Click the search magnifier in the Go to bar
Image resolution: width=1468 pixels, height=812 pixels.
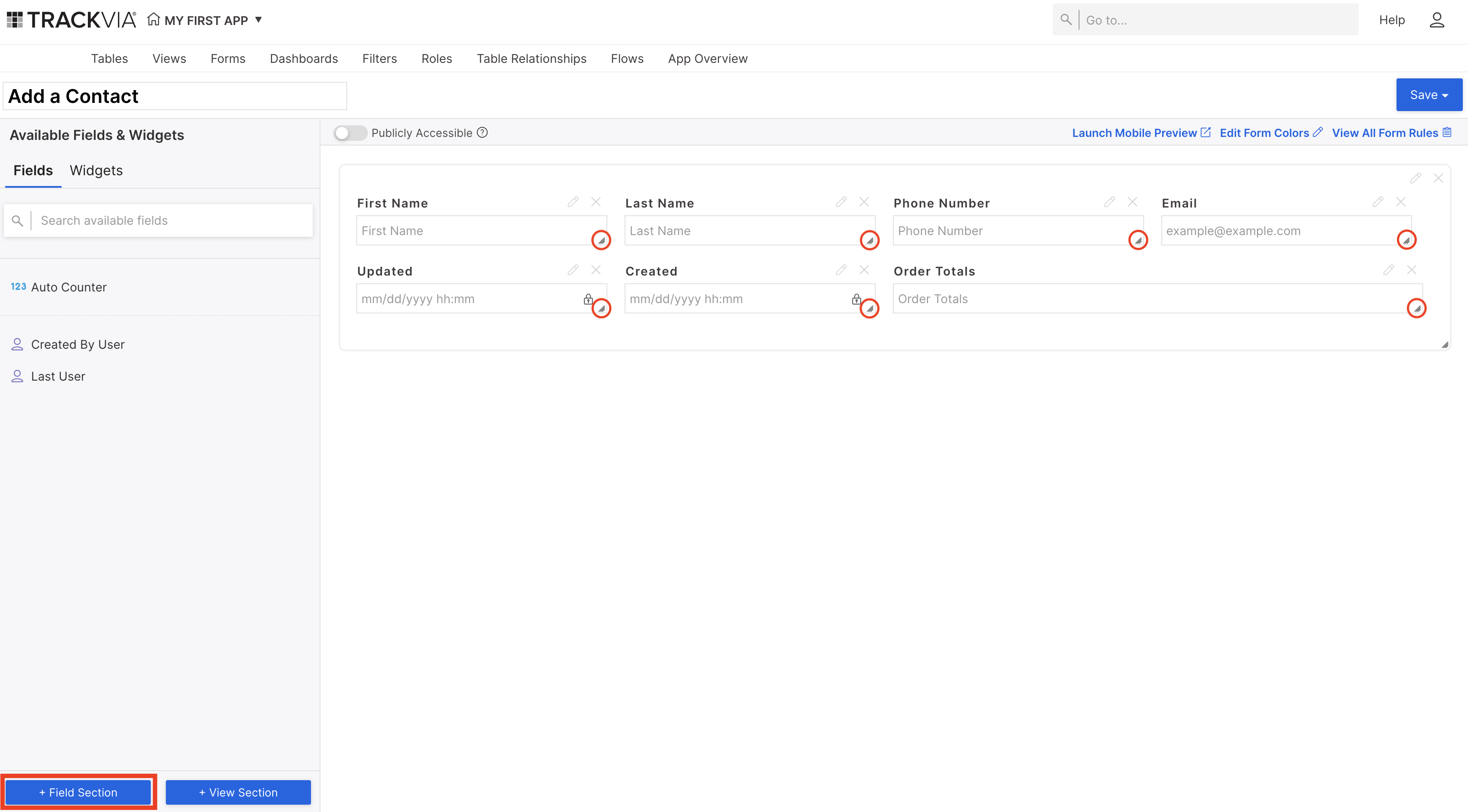click(1066, 19)
